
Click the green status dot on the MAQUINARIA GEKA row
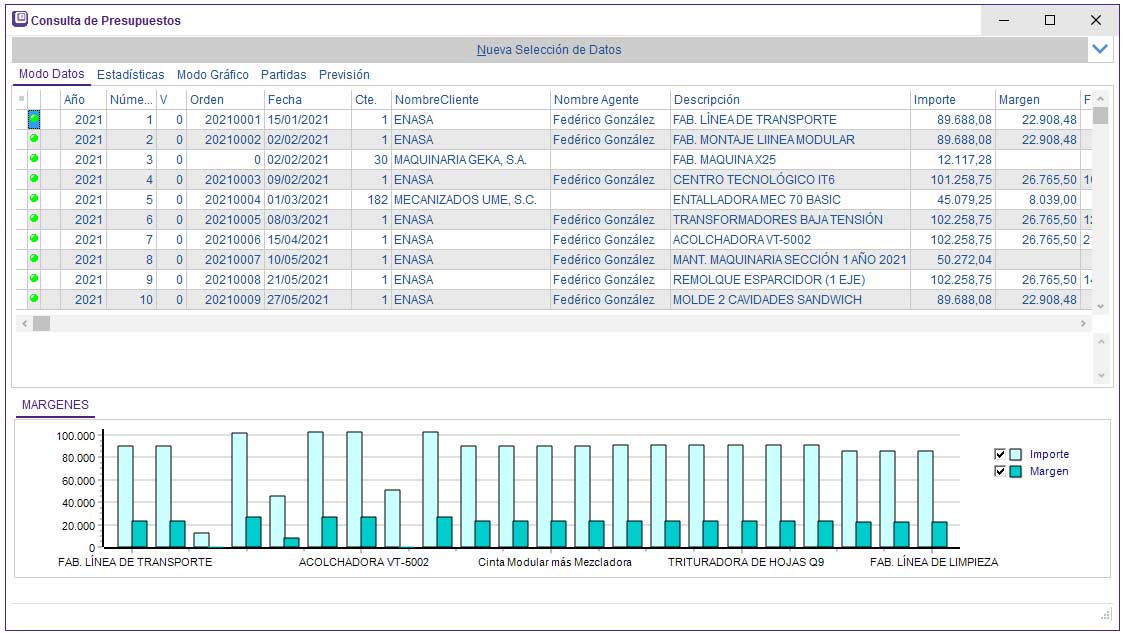34,159
